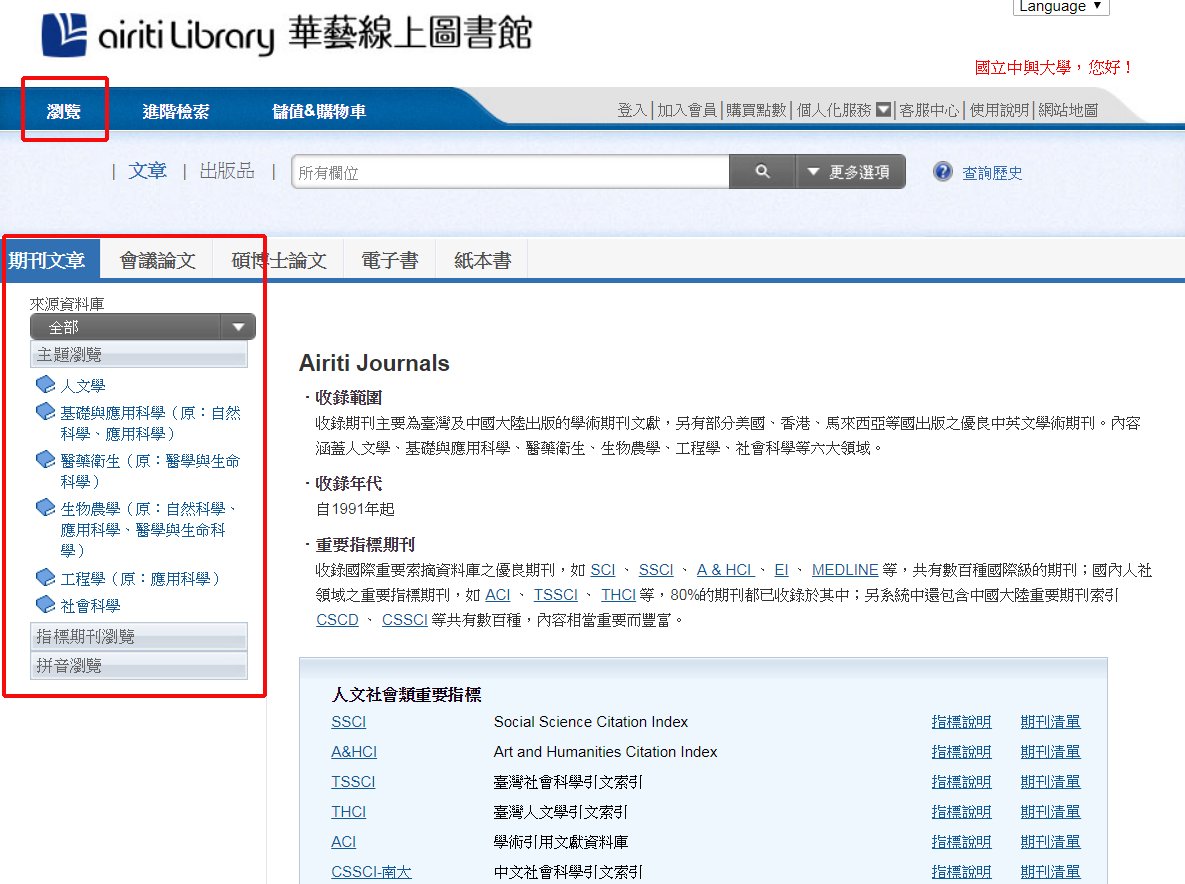Open 指標說明 for the THCI row

961,811
